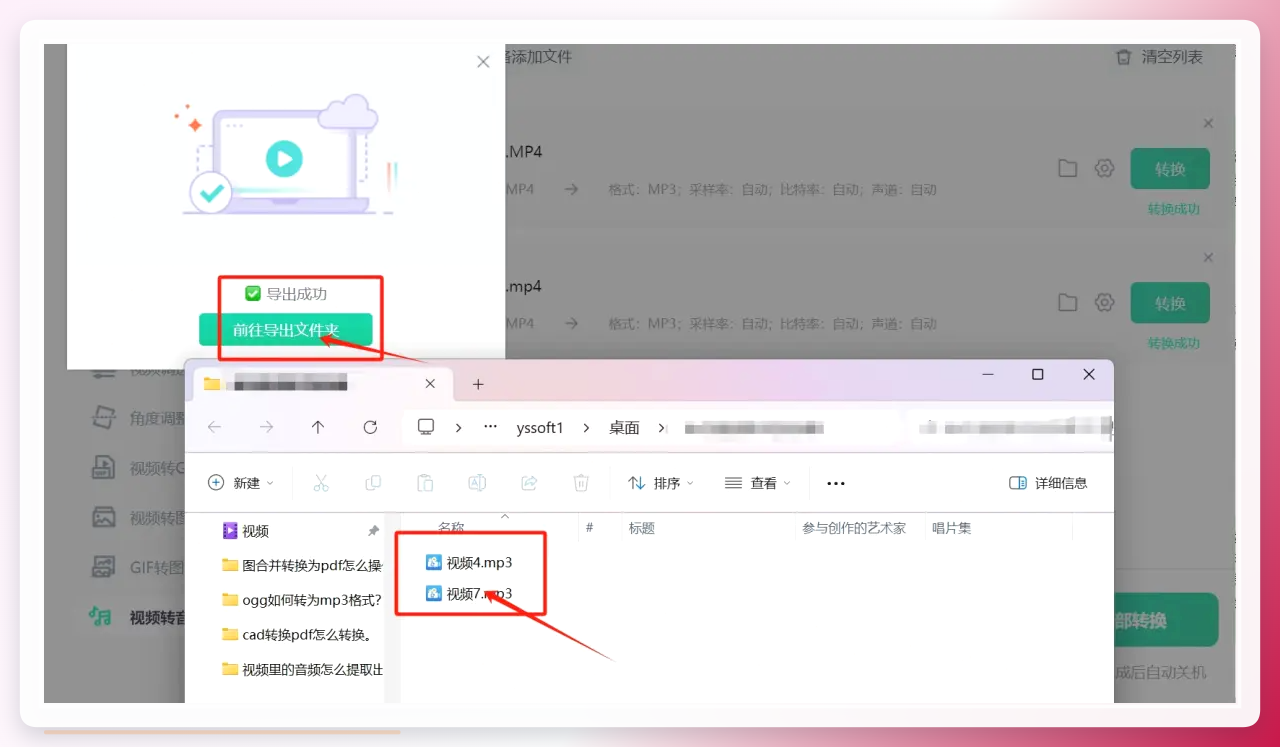1280x747 pixels.
Task: Select GIF转图 sidebar icon
Action: tap(103, 567)
